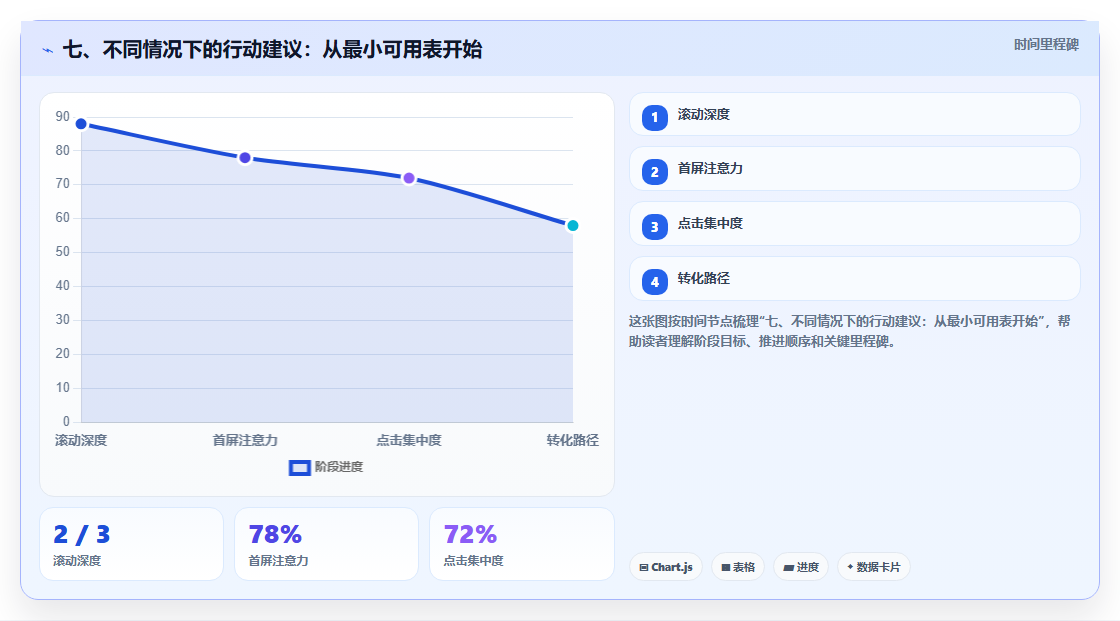Select the 首屏注意力 data point on the chart
Image resolution: width=1120 pixels, height=621 pixels.
tap(245, 158)
